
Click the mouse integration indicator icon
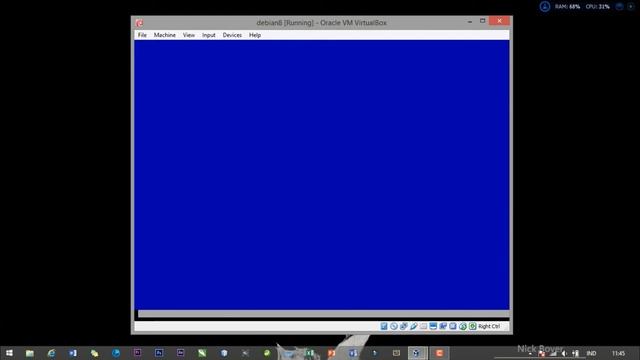[462, 326]
